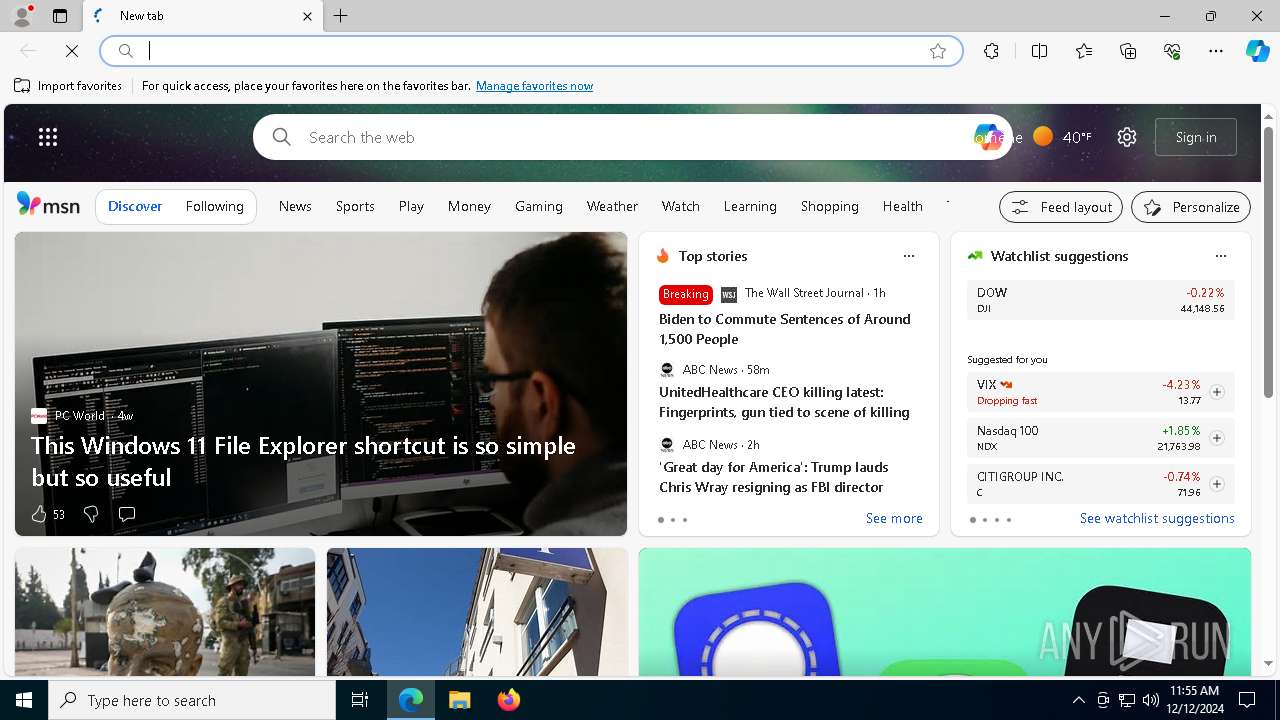
Task: Click See more in Top stories
Action: (894, 518)
